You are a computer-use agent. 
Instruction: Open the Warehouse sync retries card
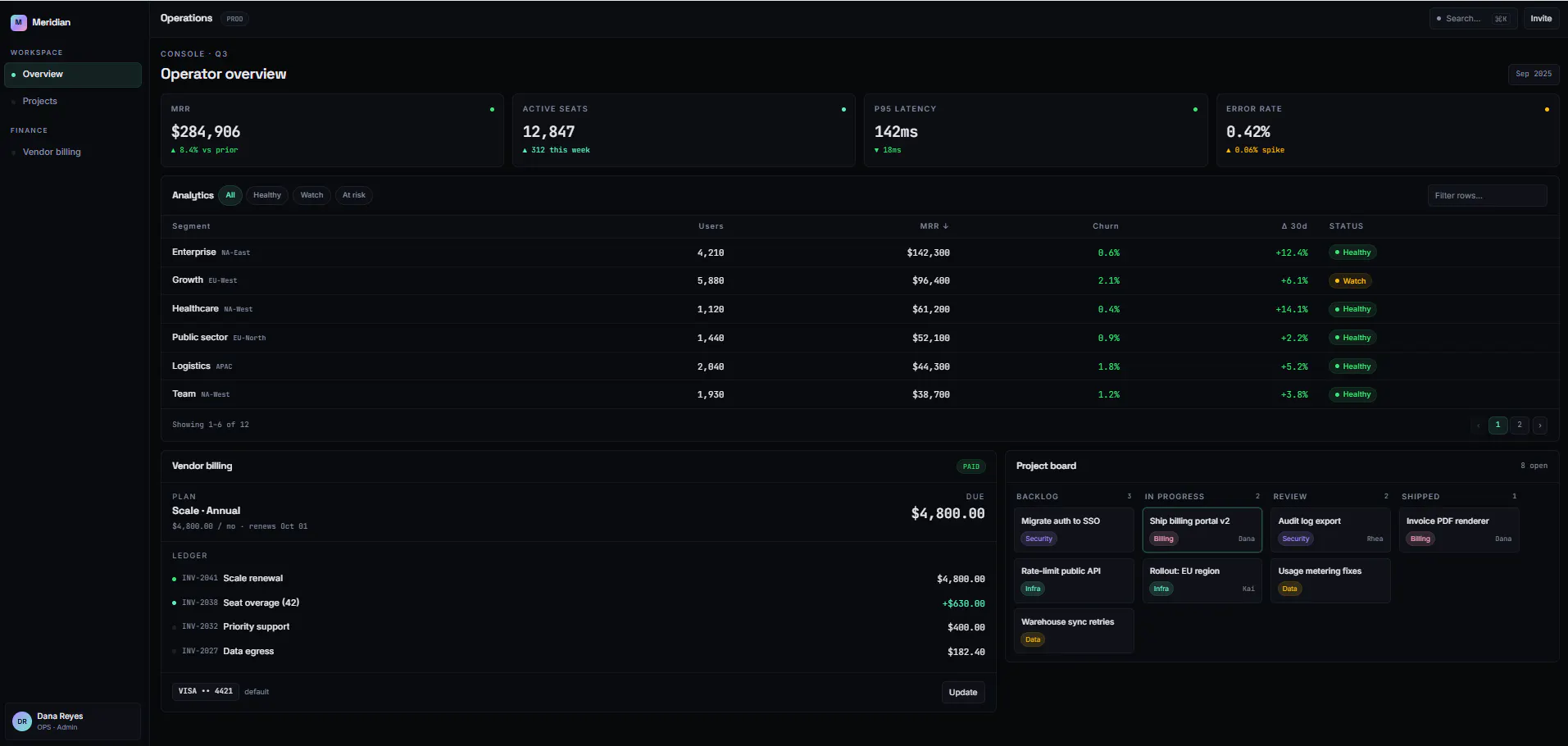(1074, 630)
